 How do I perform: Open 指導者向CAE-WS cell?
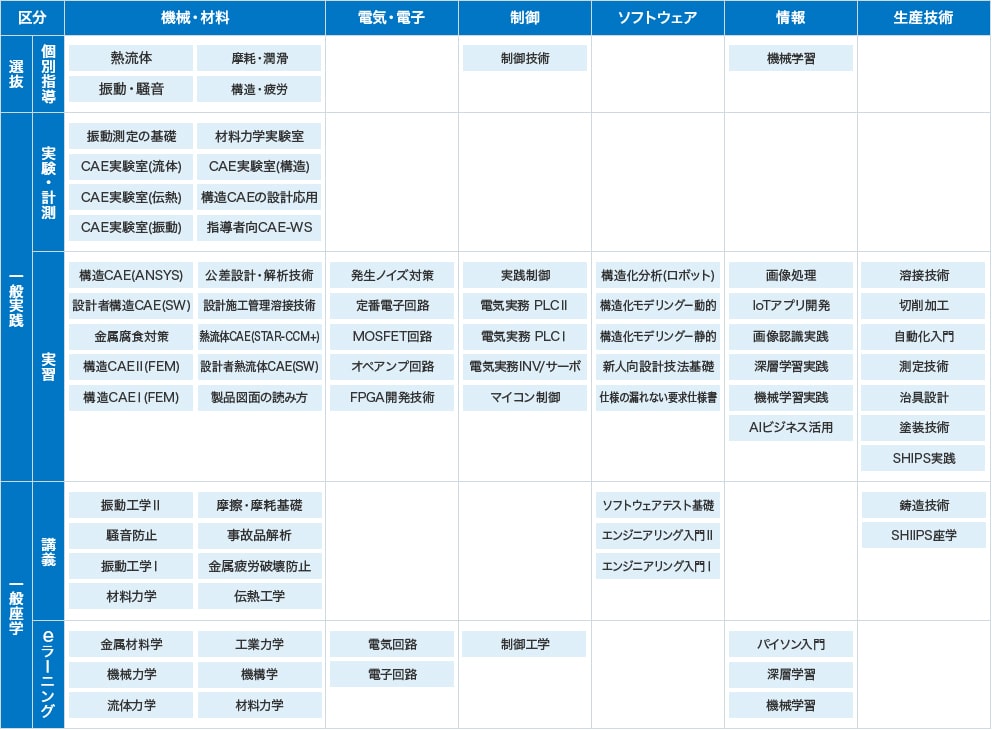coord(259,227)
